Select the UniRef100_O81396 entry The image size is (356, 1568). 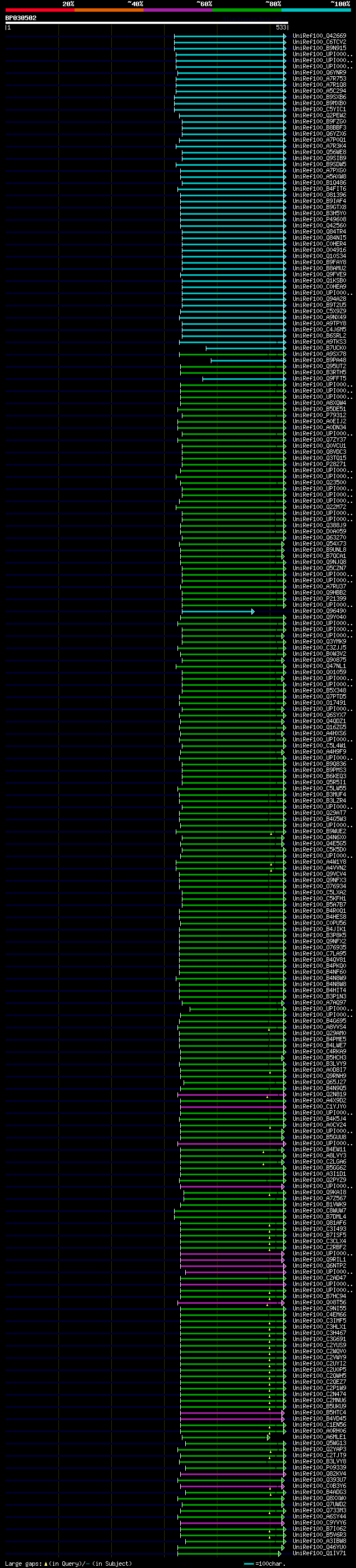(319, 195)
